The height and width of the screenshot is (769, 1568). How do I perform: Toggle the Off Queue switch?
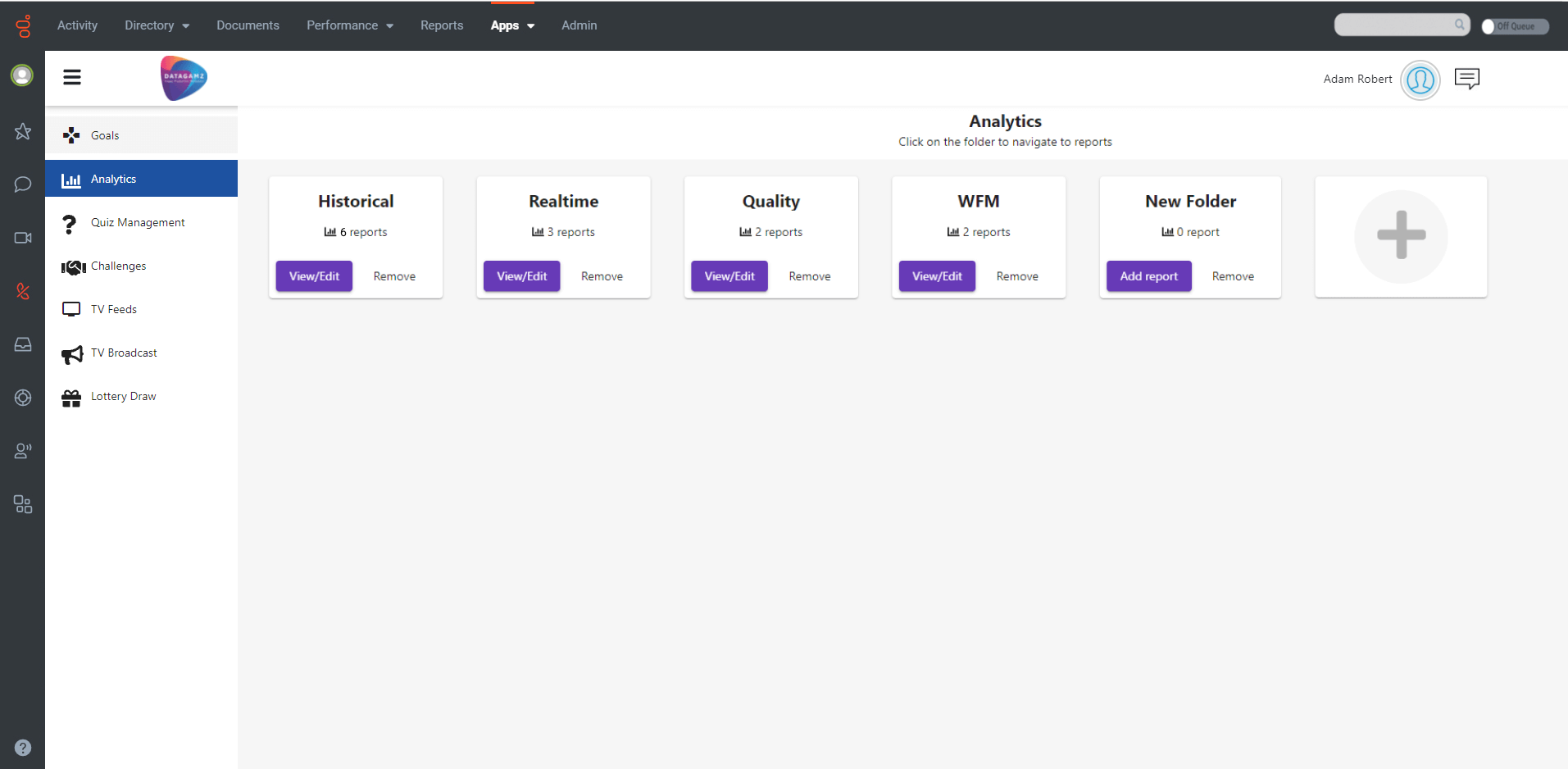coord(1514,26)
